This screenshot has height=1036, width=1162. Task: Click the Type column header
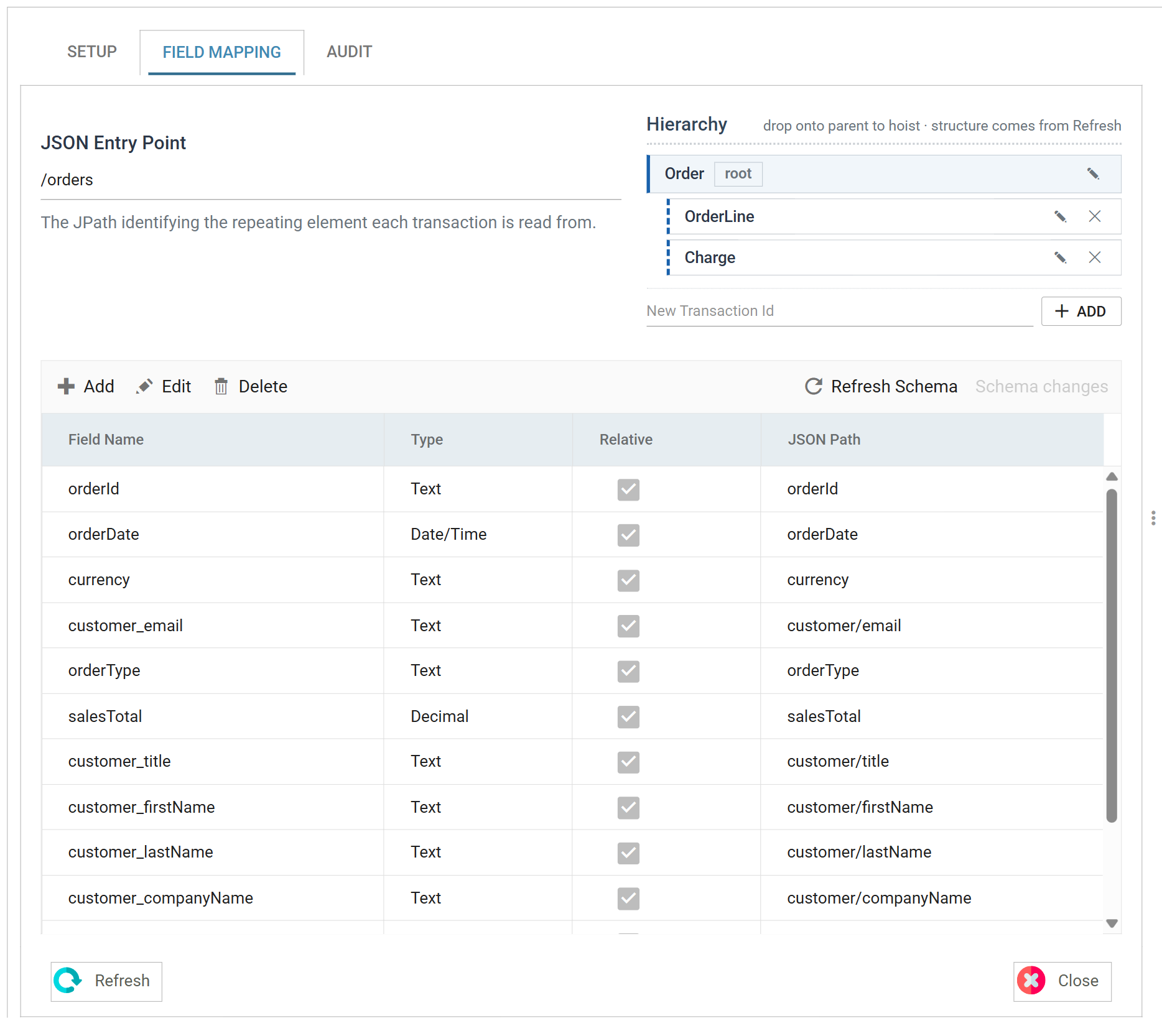pos(478,440)
